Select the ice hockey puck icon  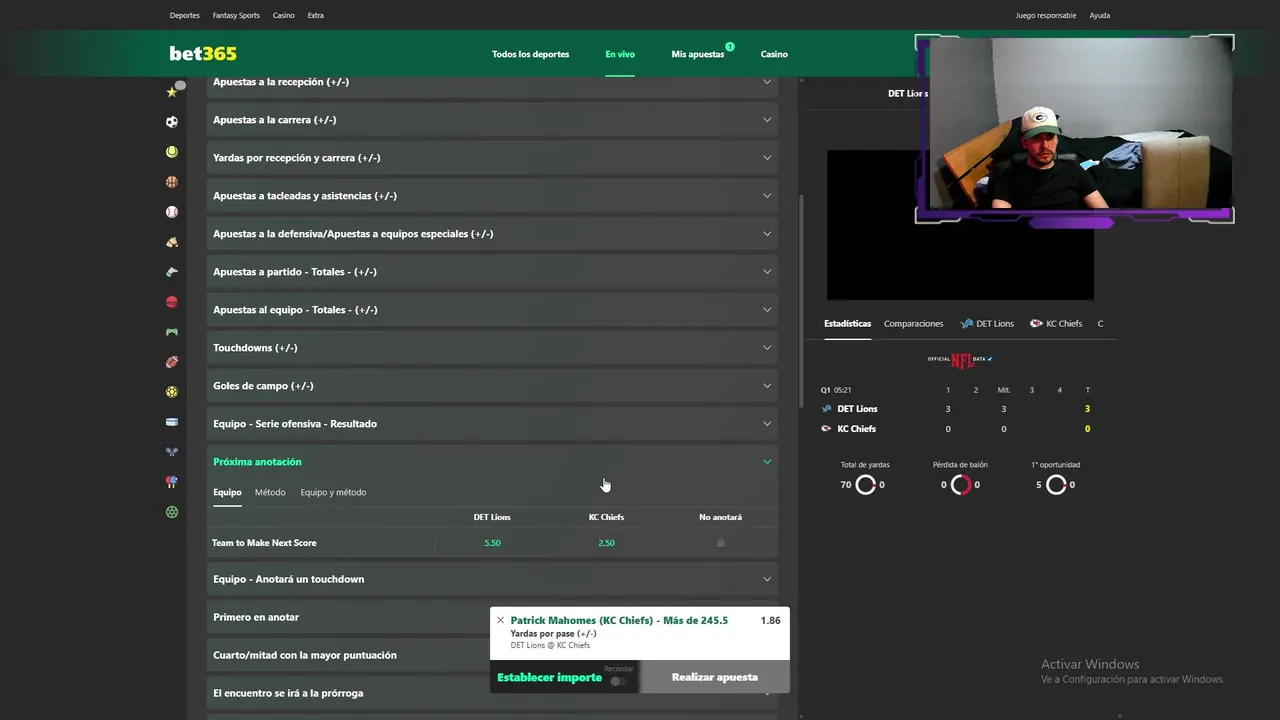coord(172,422)
